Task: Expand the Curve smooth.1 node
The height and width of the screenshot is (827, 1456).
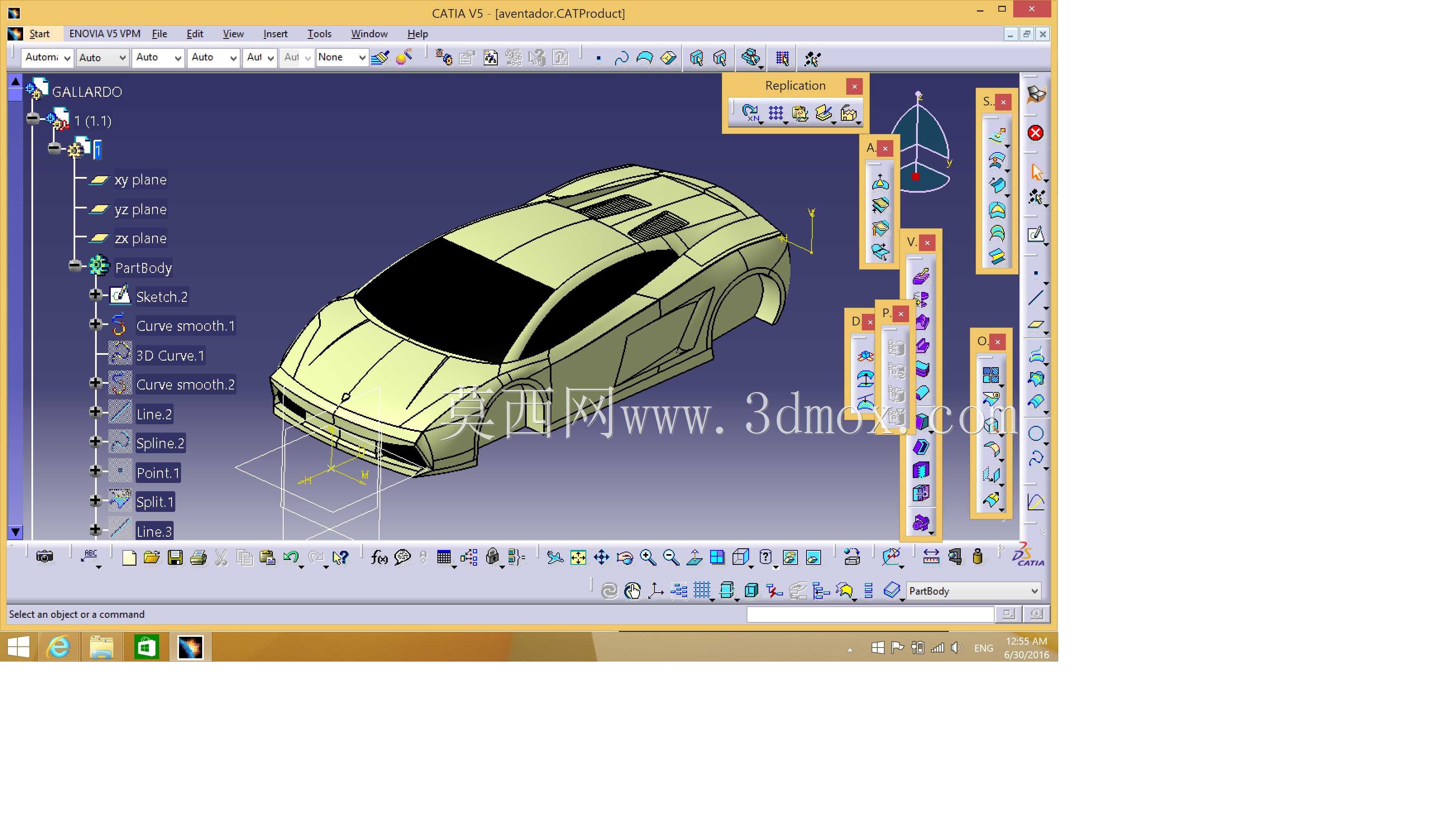Action: tap(95, 324)
